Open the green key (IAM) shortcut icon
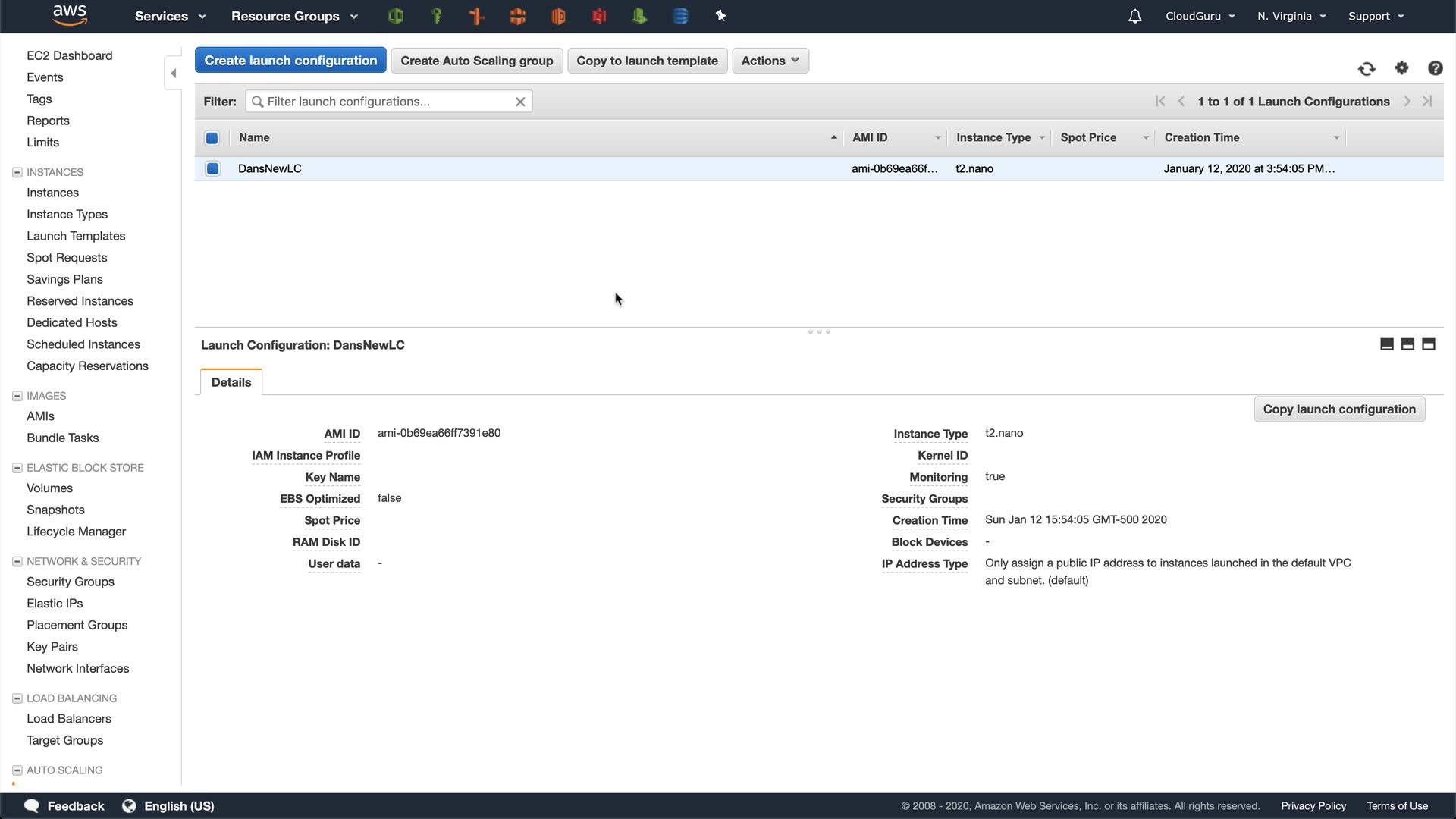 (x=437, y=16)
